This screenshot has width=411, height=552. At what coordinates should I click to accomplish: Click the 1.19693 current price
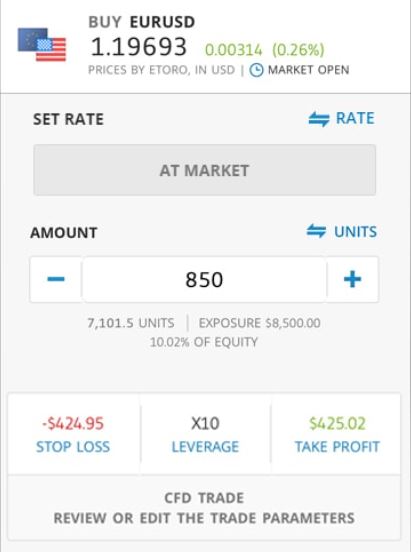coord(139,47)
